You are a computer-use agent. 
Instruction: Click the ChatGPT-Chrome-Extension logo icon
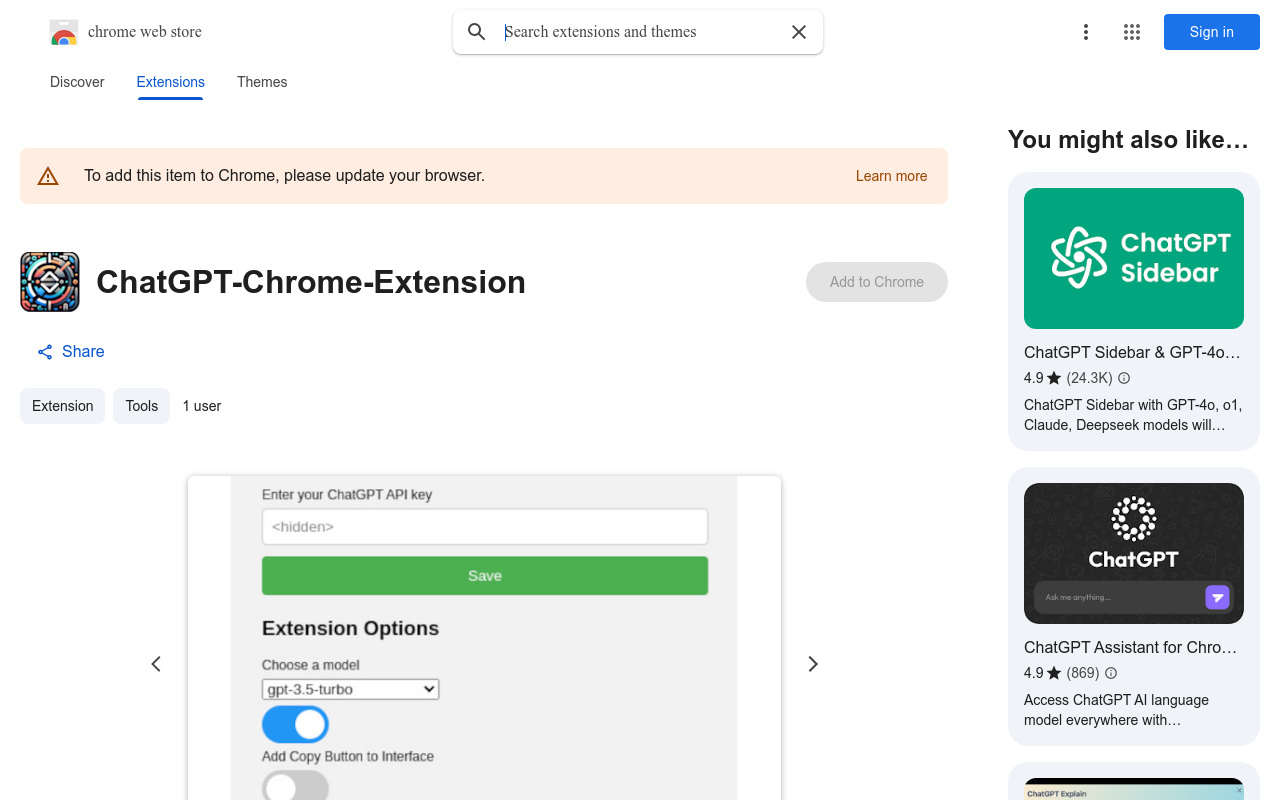[x=50, y=282]
